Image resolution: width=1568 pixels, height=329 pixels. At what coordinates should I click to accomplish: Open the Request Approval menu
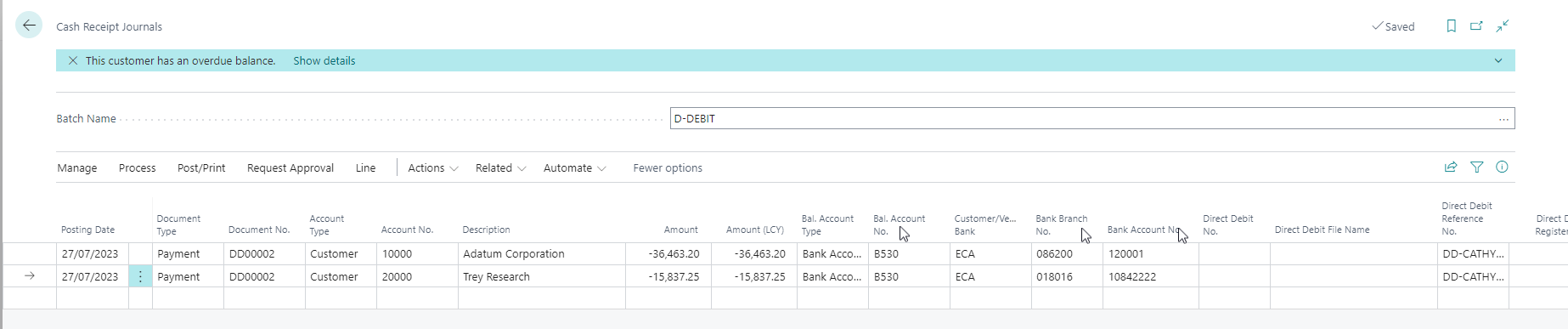(290, 168)
